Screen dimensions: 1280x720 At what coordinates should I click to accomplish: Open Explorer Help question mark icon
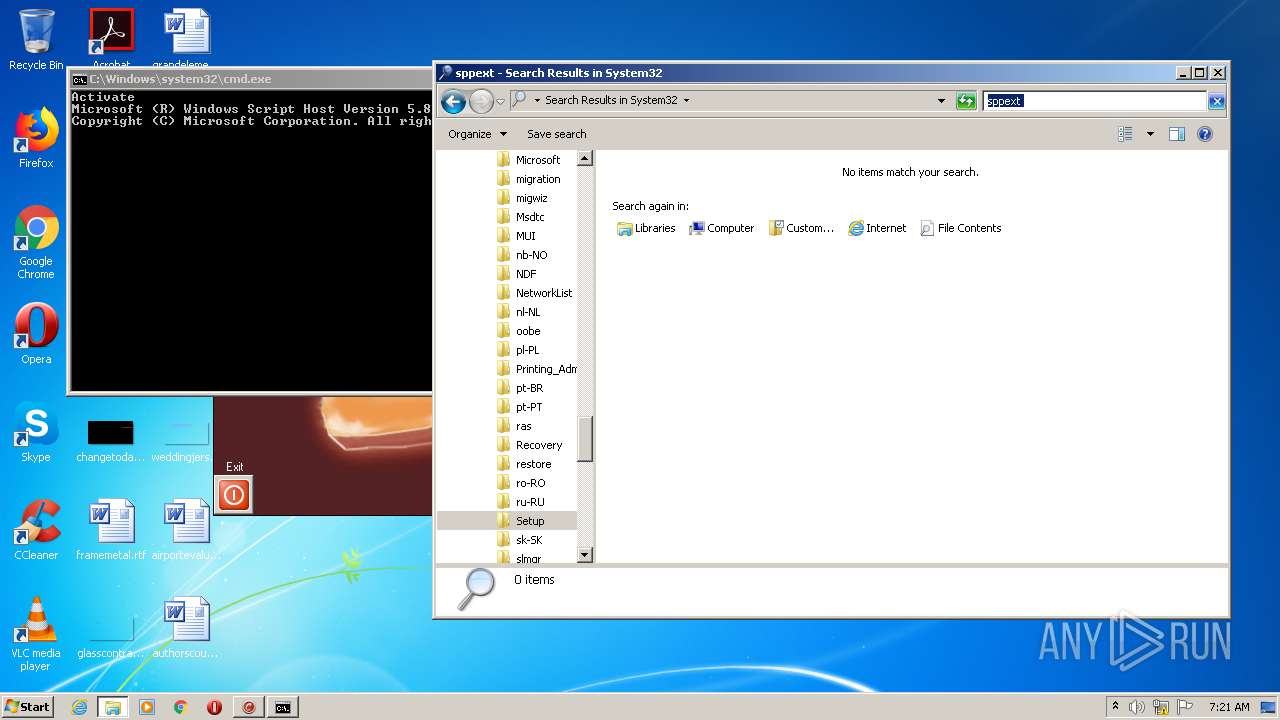pos(1205,134)
